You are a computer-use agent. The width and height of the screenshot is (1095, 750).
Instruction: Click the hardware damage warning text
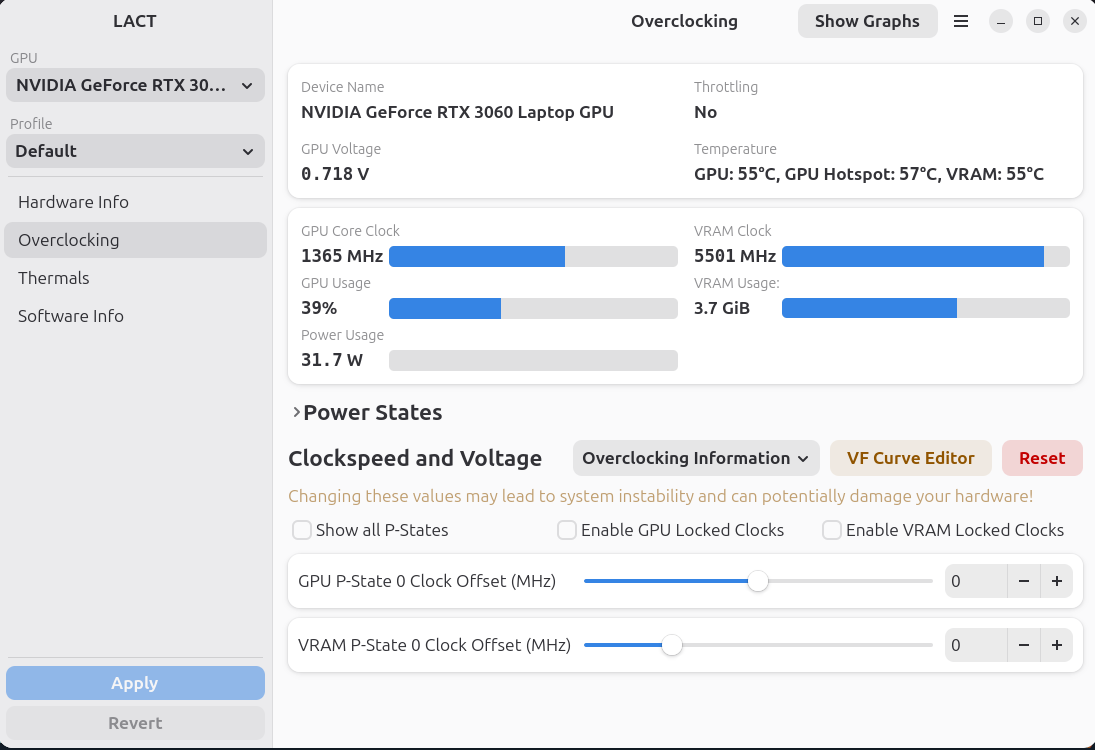[661, 497]
